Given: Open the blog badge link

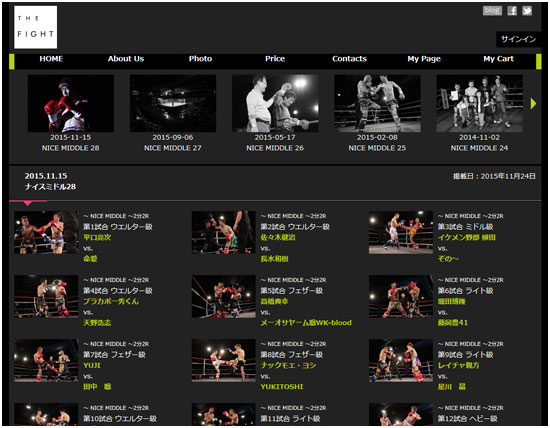Looking at the screenshot, I should [x=492, y=11].
